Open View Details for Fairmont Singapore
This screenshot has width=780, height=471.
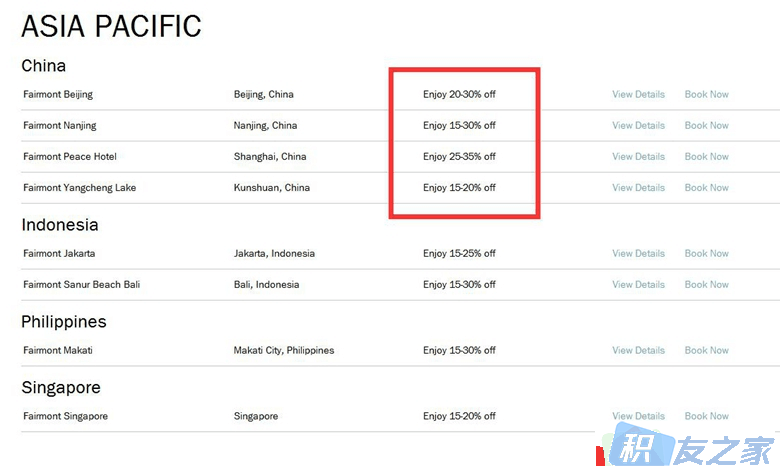(638, 416)
